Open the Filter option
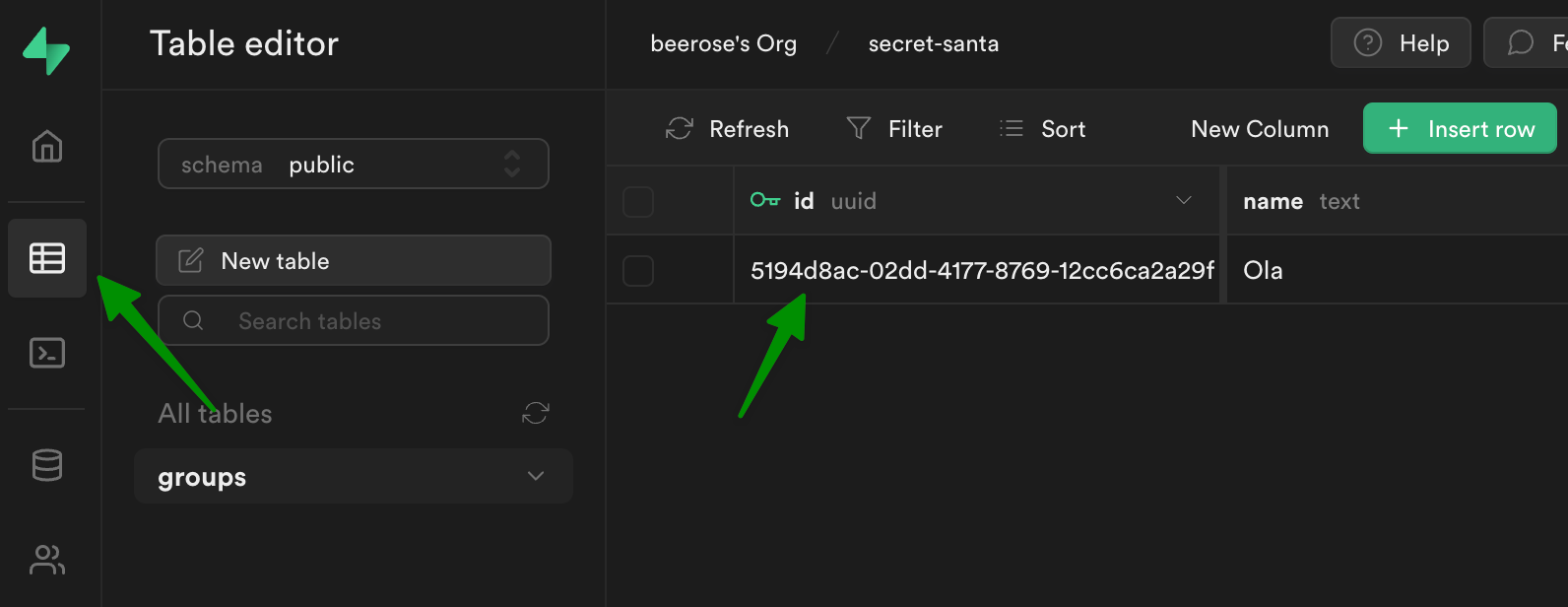This screenshot has height=607, width=1568. [894, 129]
